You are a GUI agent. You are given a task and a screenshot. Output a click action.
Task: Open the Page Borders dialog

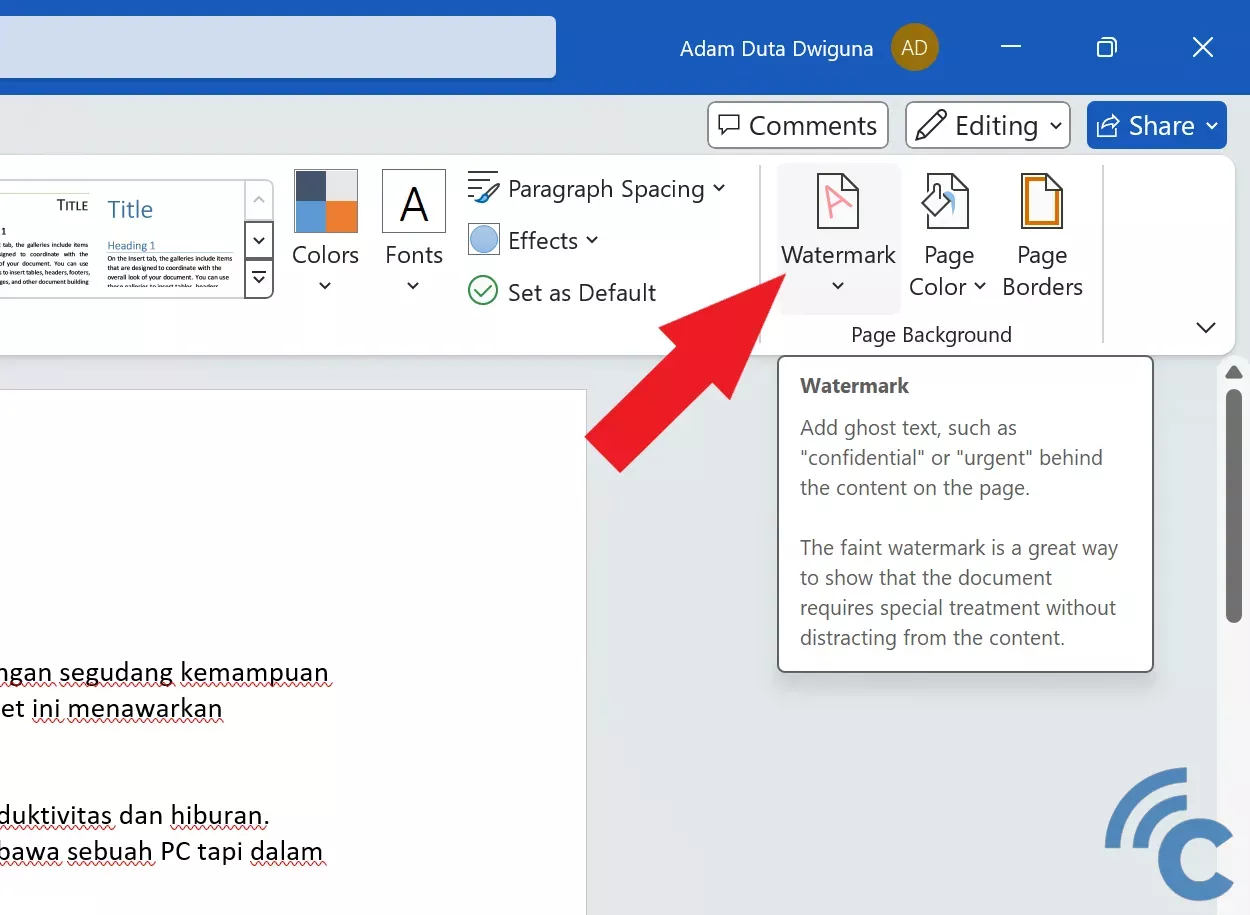1042,238
